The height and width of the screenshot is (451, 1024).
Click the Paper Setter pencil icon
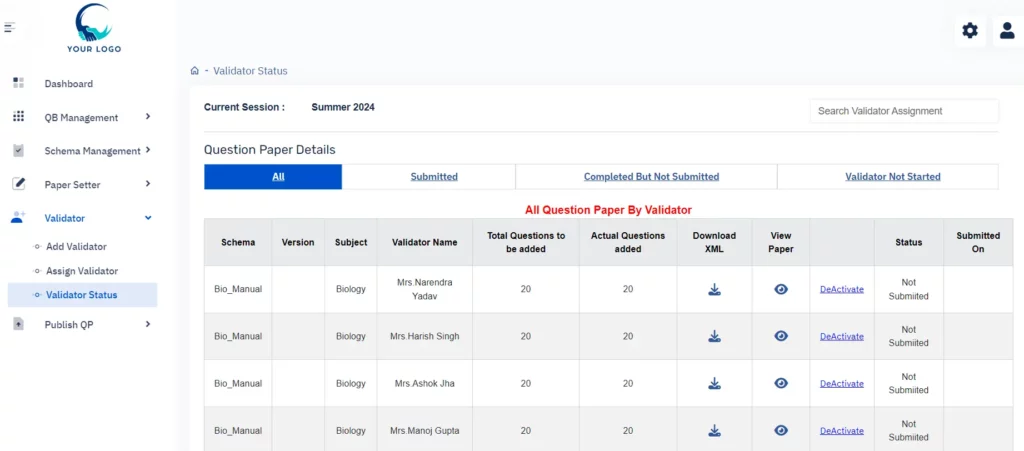(x=18, y=184)
